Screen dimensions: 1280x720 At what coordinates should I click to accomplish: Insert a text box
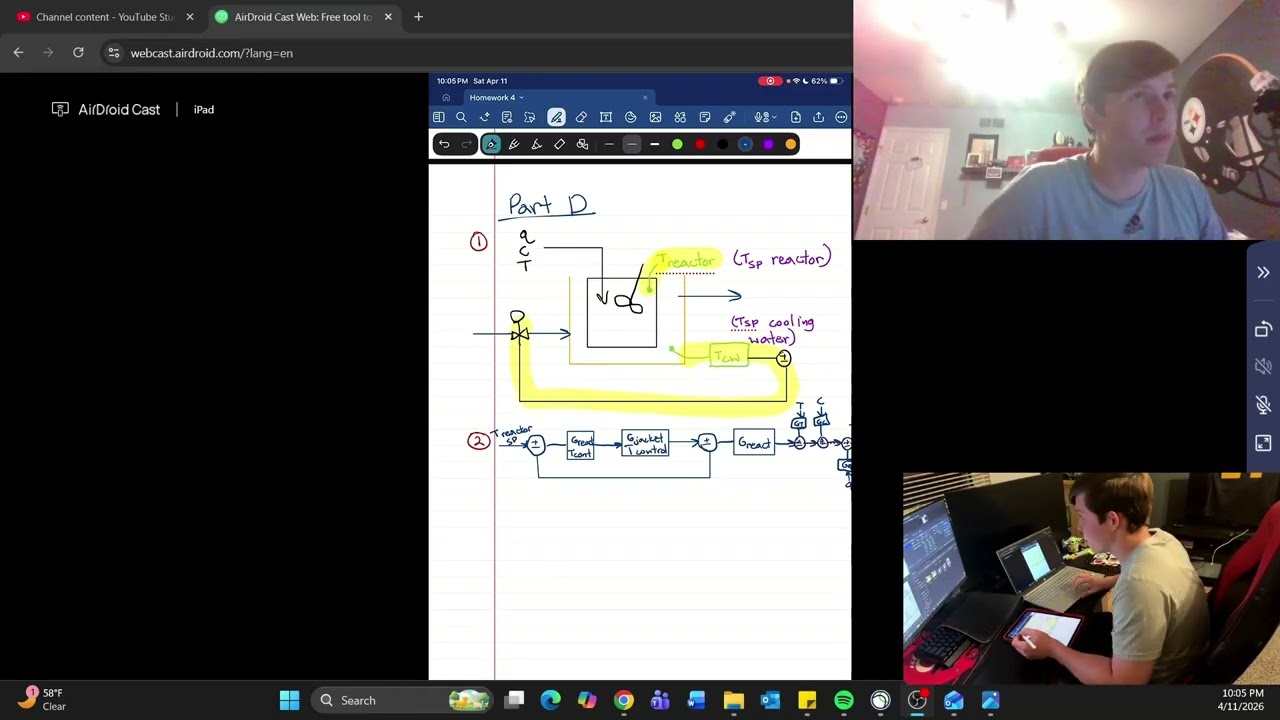click(x=606, y=117)
